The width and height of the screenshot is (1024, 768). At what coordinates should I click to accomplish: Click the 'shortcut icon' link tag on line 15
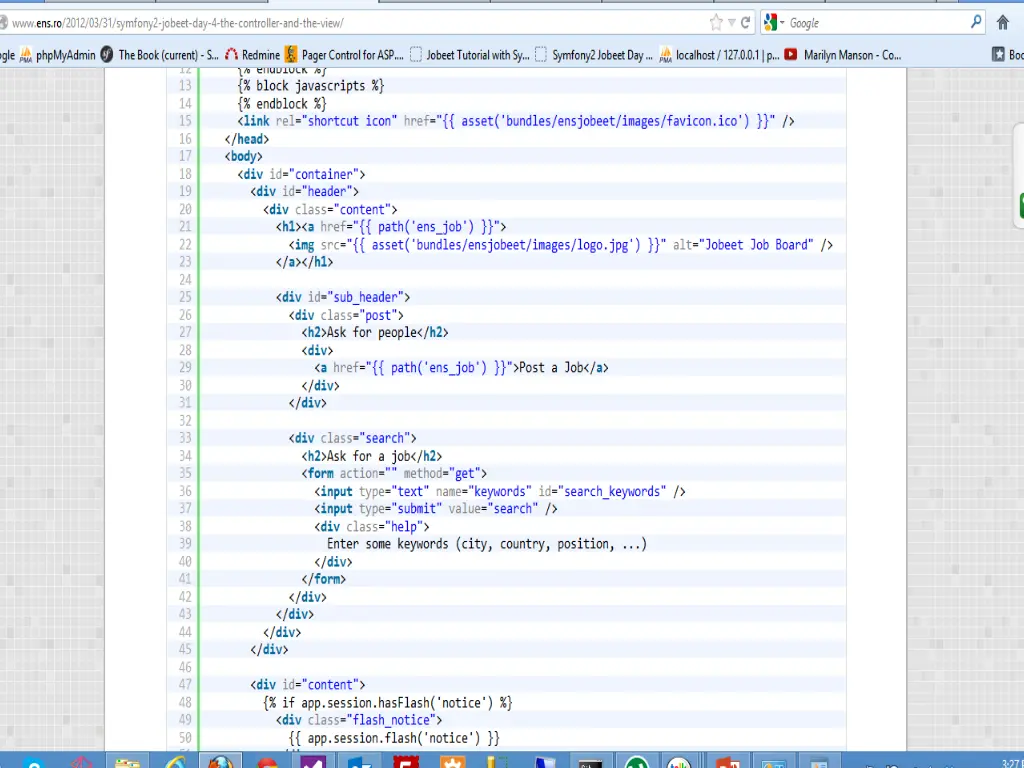click(x=516, y=121)
